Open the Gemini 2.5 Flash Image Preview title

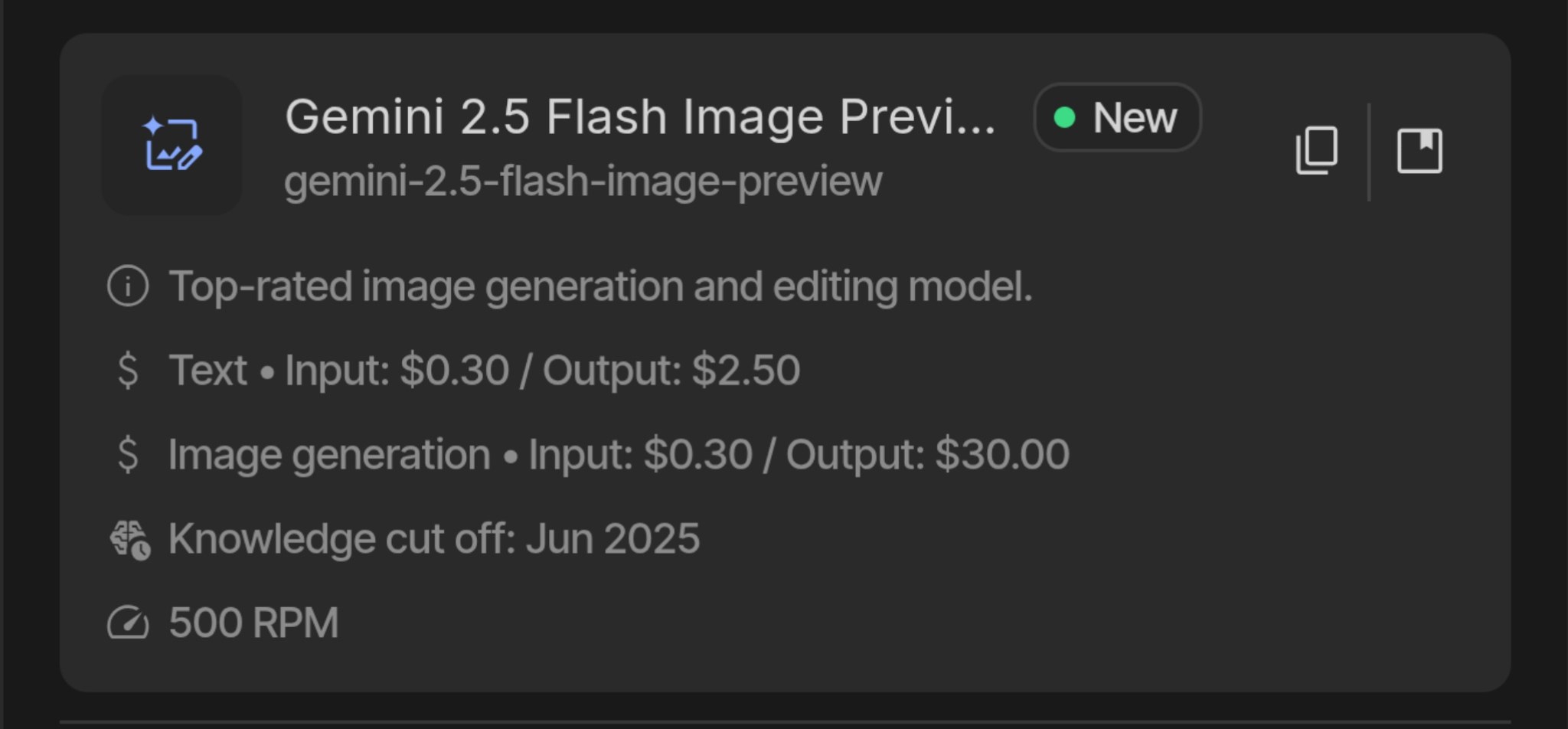pos(640,117)
